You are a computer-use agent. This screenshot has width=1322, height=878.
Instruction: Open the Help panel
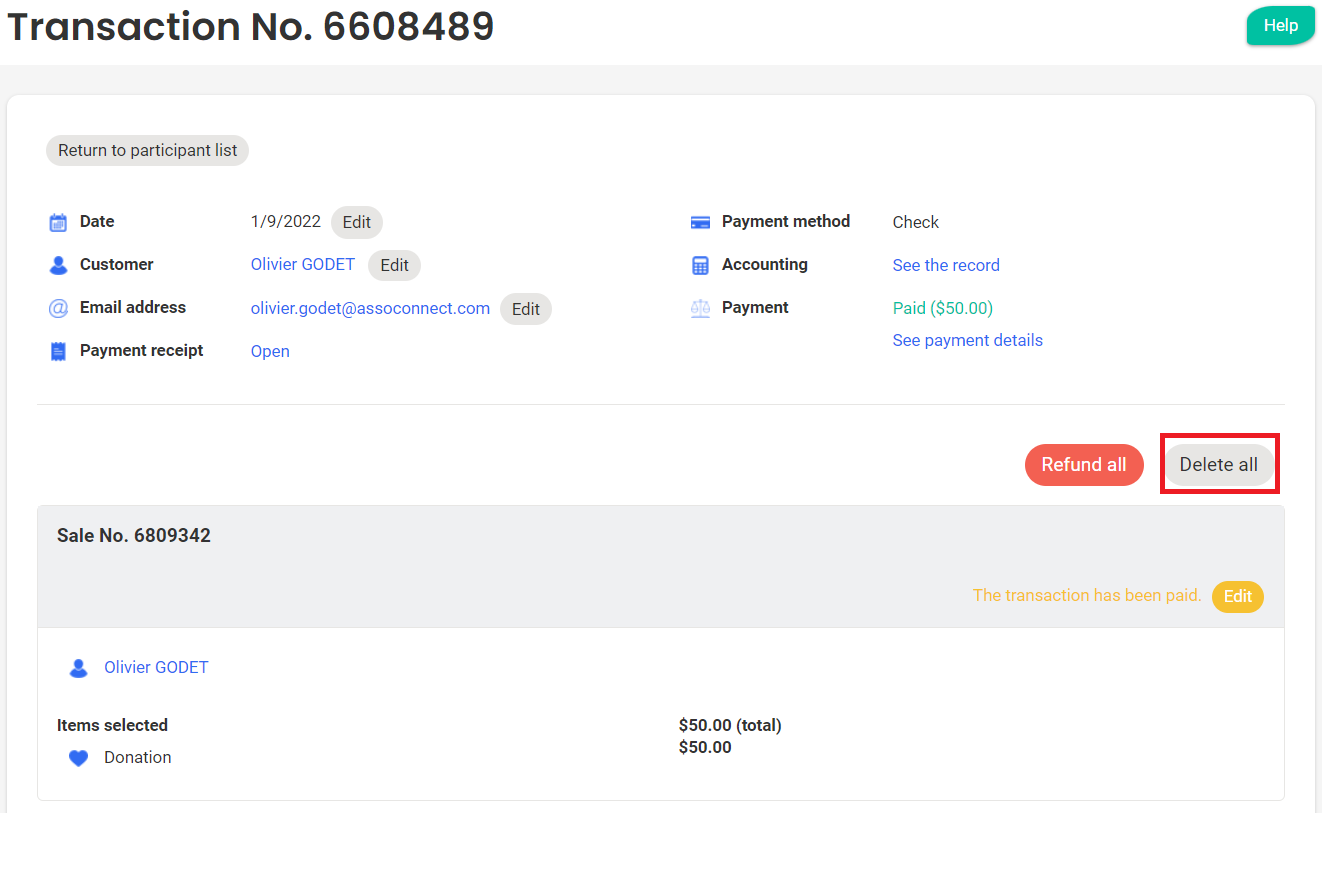pos(1280,26)
